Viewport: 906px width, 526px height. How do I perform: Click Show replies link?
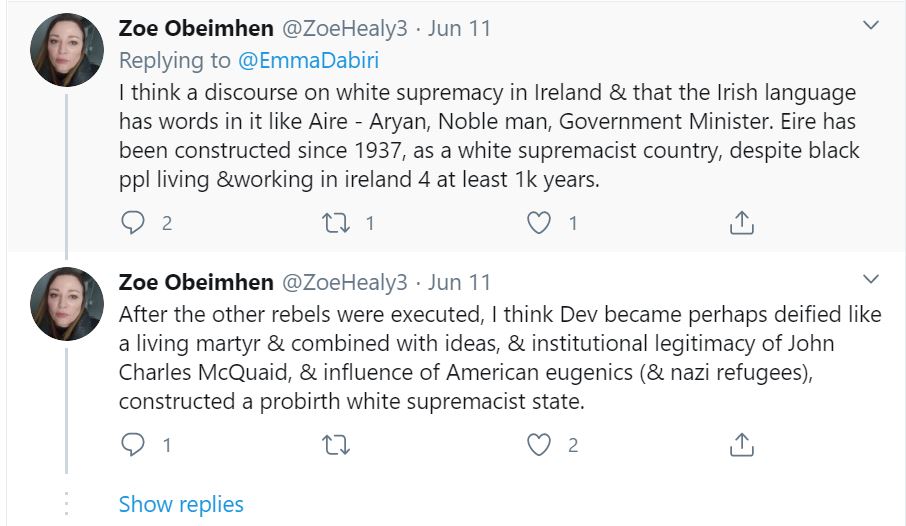tap(181, 504)
